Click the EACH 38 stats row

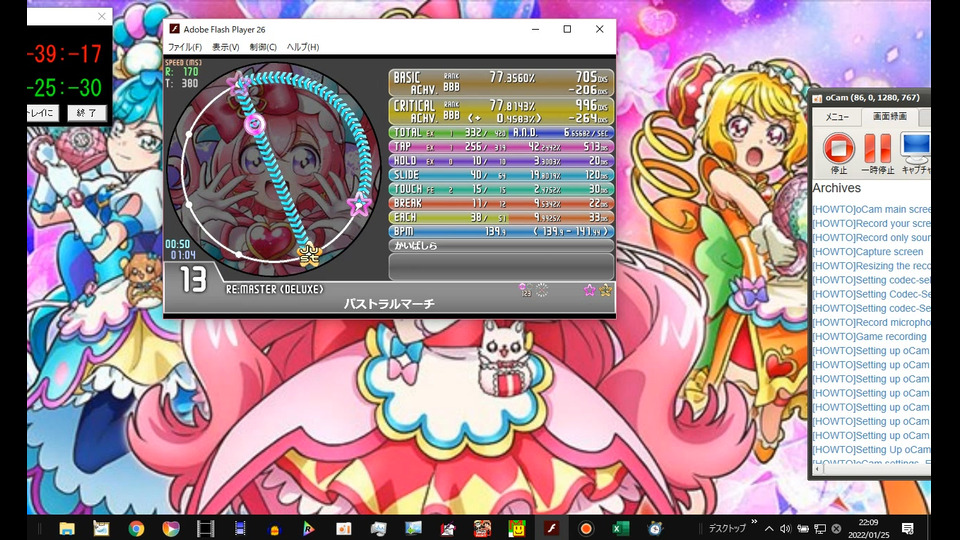click(x=501, y=217)
